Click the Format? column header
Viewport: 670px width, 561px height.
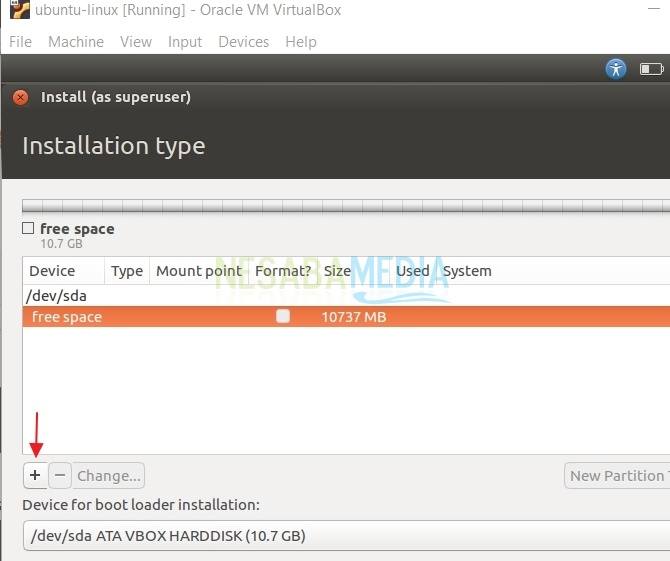tap(283, 271)
